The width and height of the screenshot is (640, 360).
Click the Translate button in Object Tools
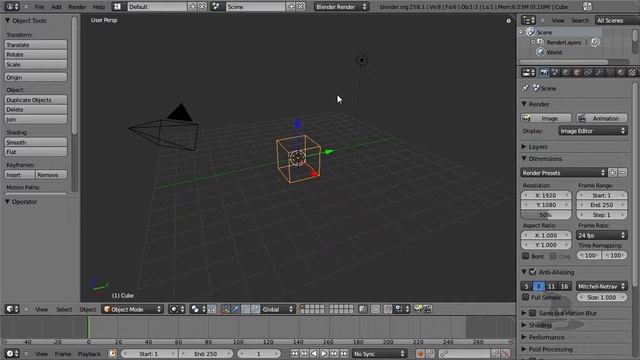(36, 44)
